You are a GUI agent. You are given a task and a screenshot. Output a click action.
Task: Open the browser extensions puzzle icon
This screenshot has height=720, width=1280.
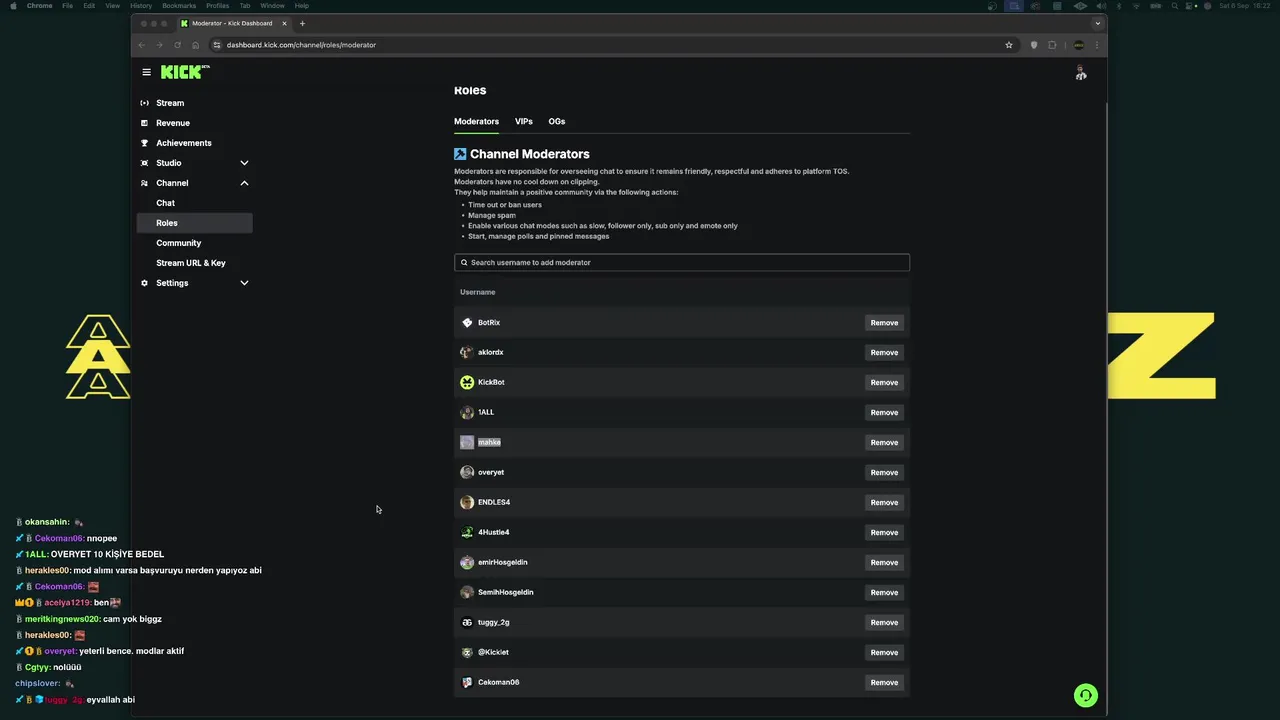1052,45
